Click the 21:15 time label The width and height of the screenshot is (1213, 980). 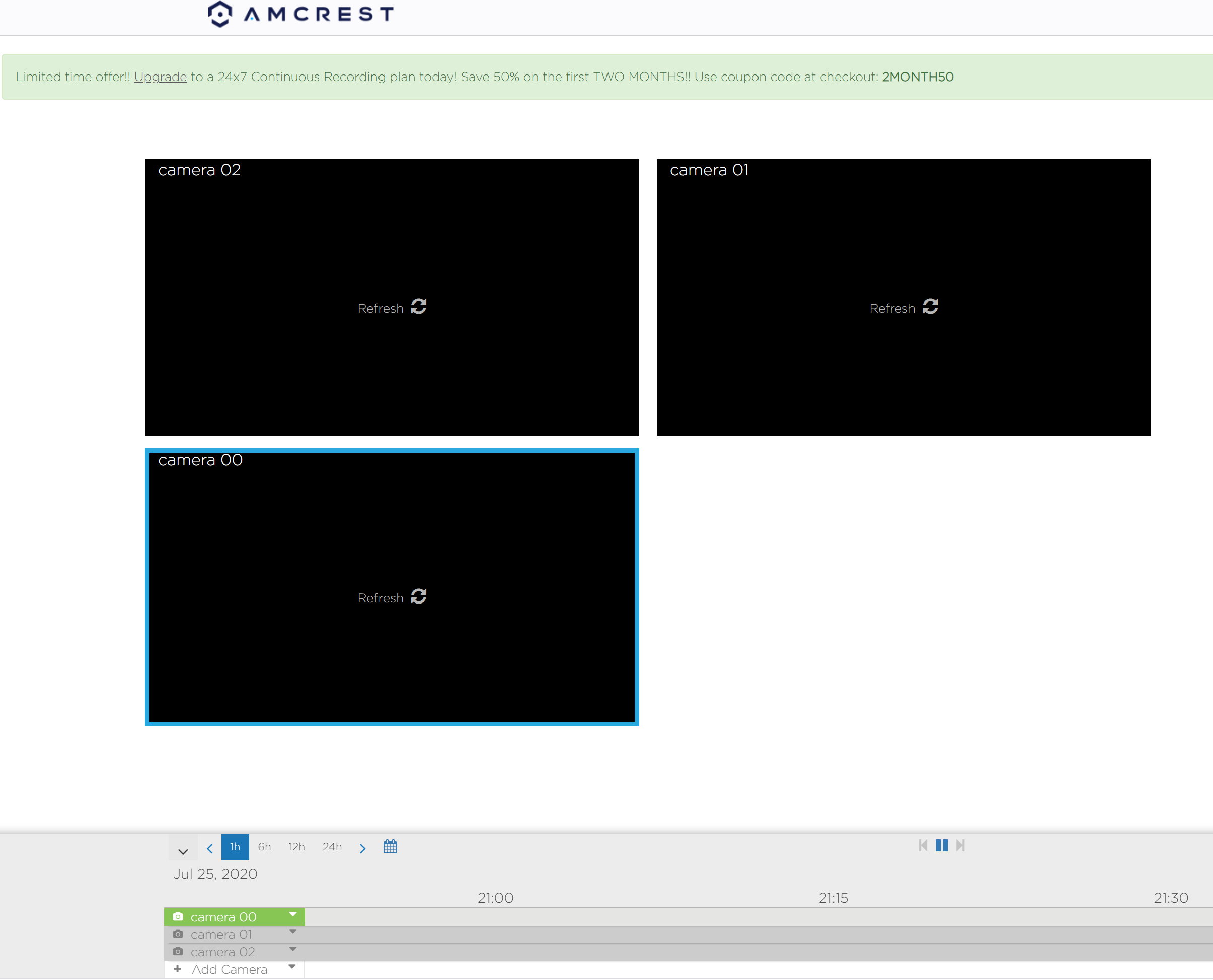tap(833, 897)
